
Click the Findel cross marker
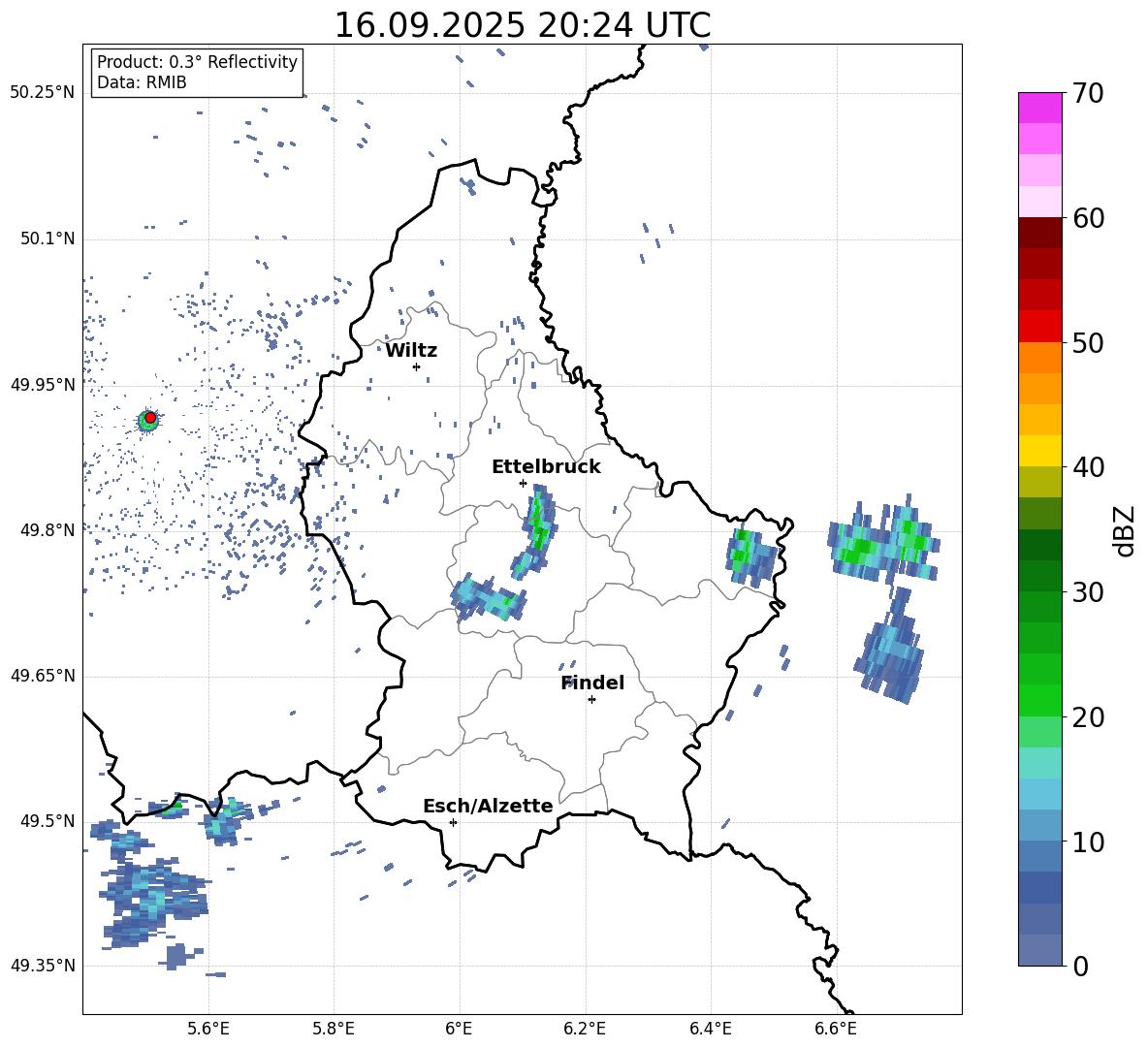(591, 699)
